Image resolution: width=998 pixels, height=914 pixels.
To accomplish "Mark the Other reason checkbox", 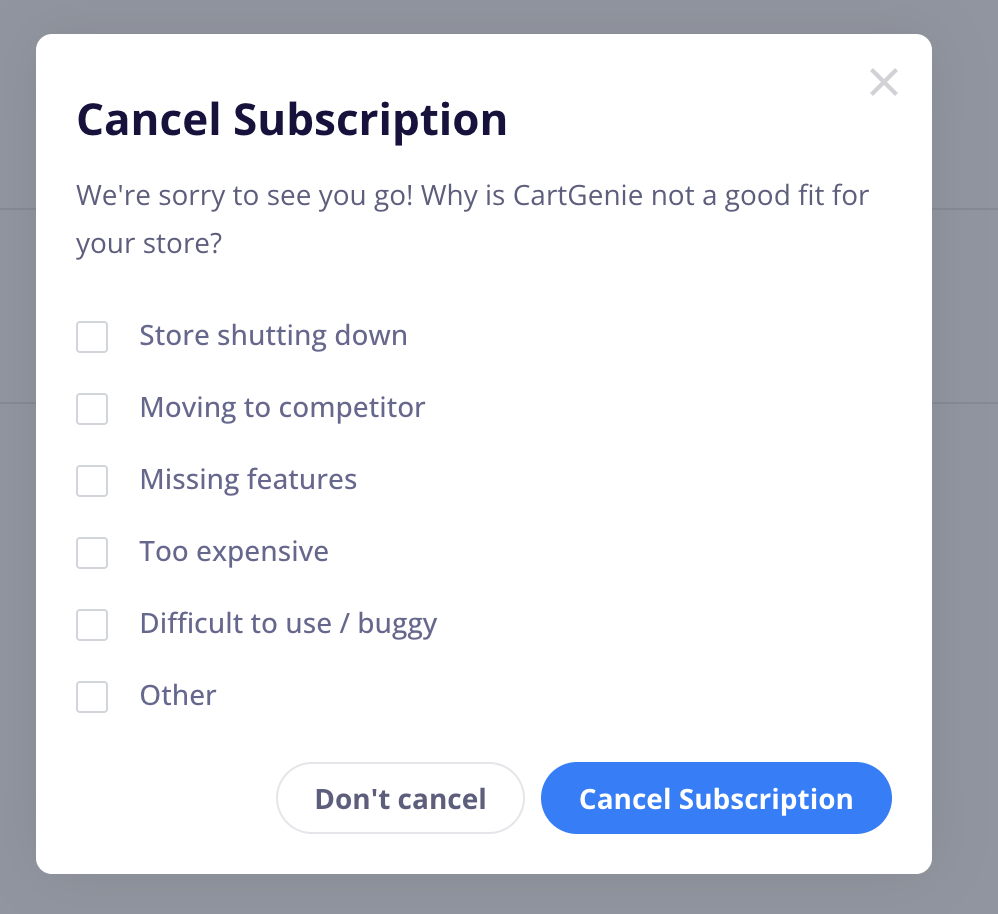I will 92,696.
